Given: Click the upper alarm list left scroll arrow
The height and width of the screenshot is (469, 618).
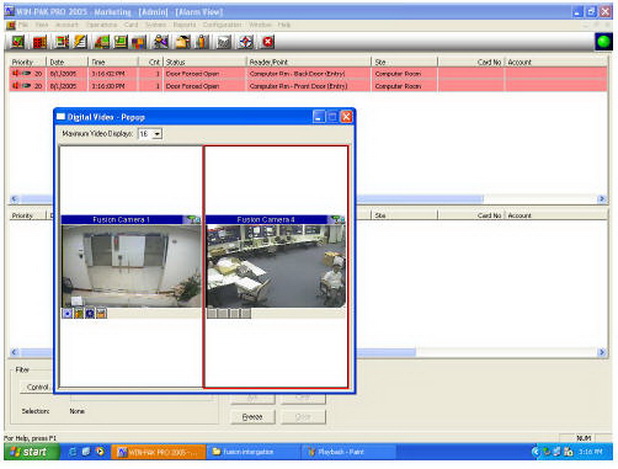Looking at the screenshot, I should coord(14,199).
